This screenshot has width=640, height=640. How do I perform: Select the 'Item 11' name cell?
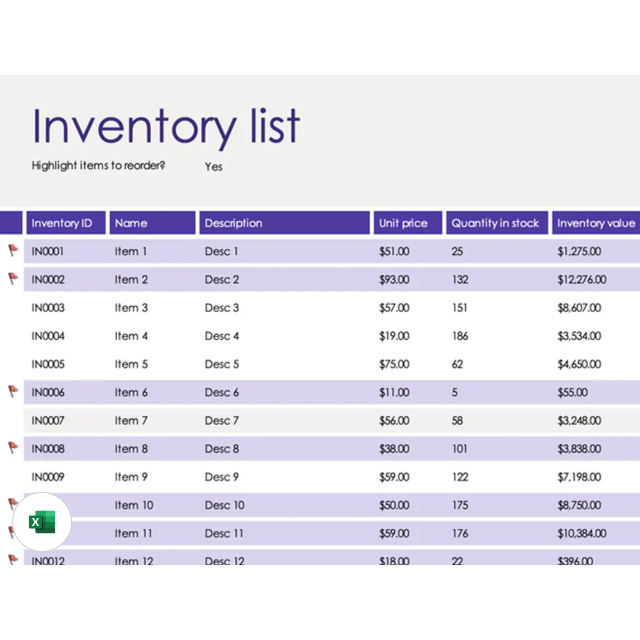click(x=133, y=533)
